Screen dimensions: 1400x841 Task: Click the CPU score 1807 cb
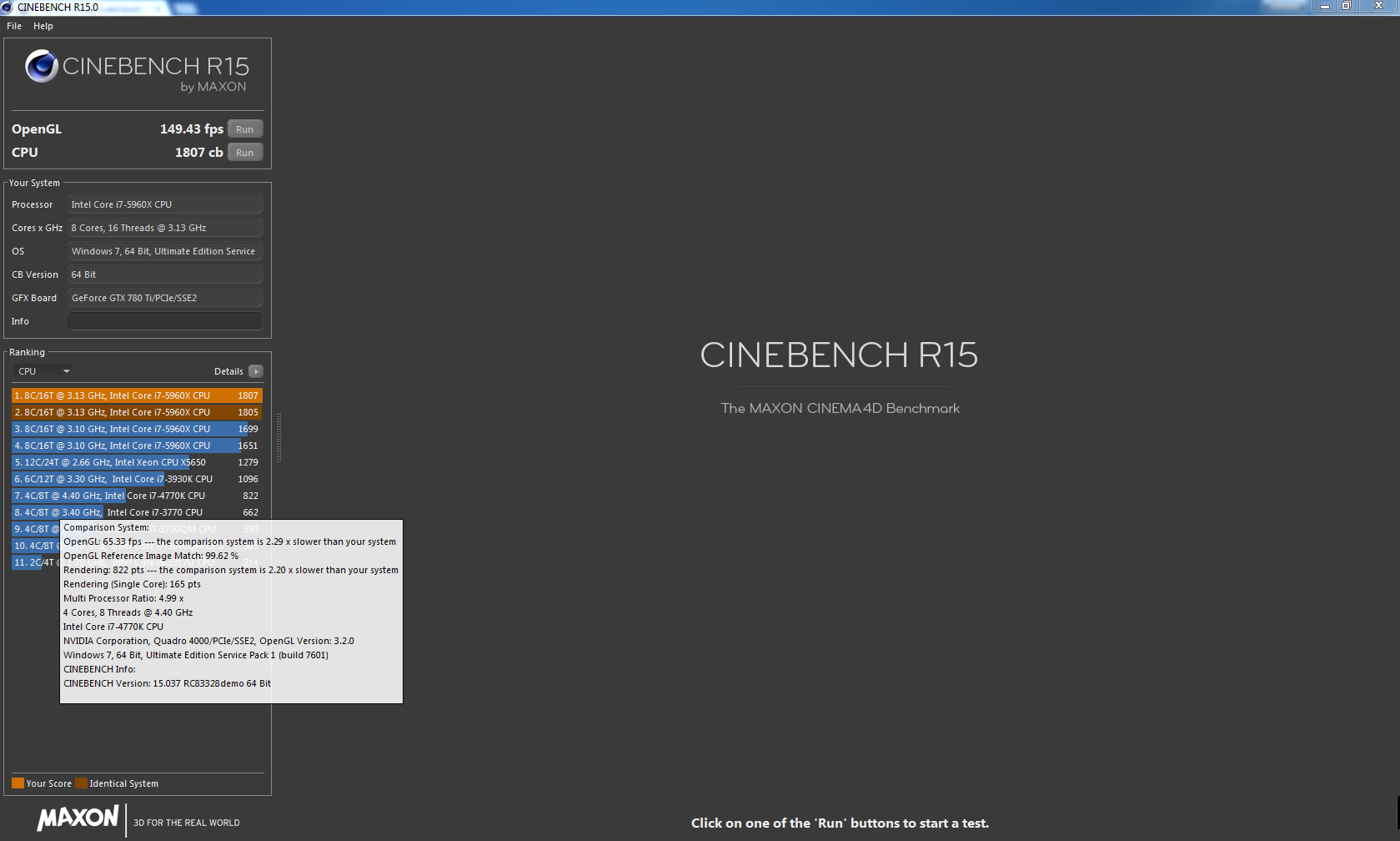[199, 153]
